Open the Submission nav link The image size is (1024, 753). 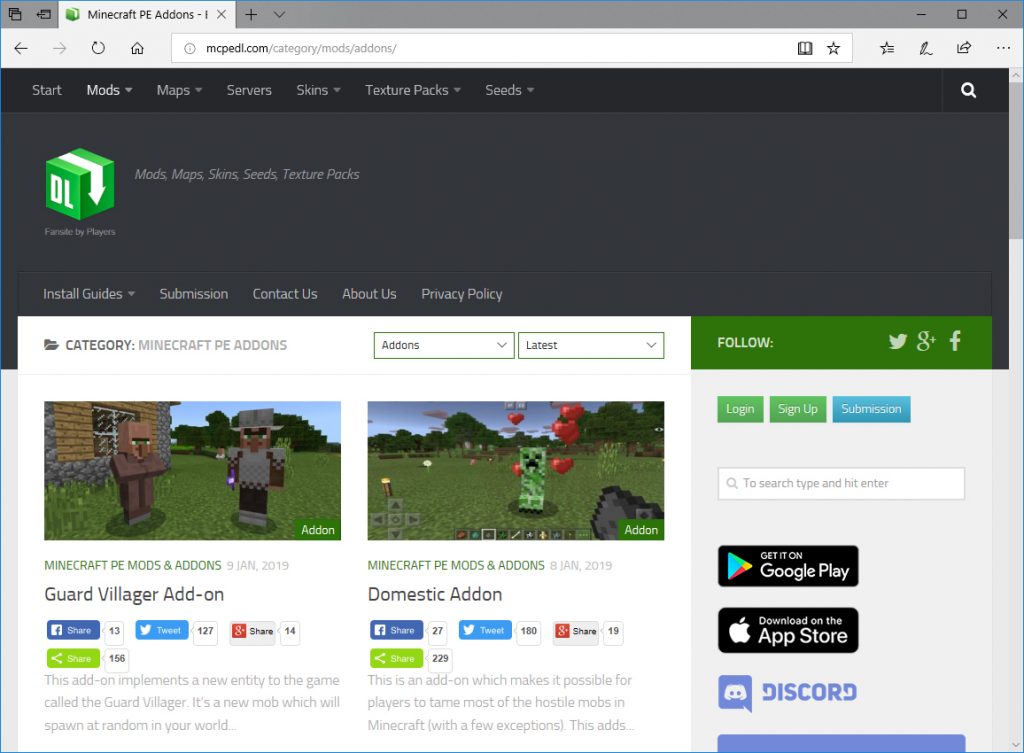194,294
